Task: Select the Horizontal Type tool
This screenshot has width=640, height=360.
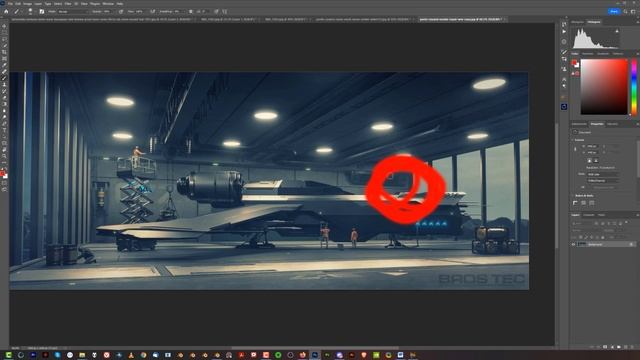Action: click(x=4, y=130)
